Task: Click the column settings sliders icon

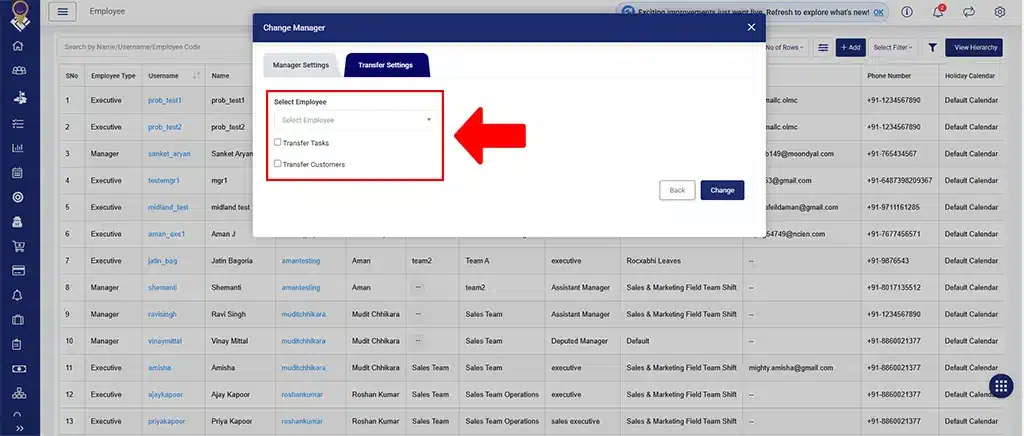Action: point(823,48)
